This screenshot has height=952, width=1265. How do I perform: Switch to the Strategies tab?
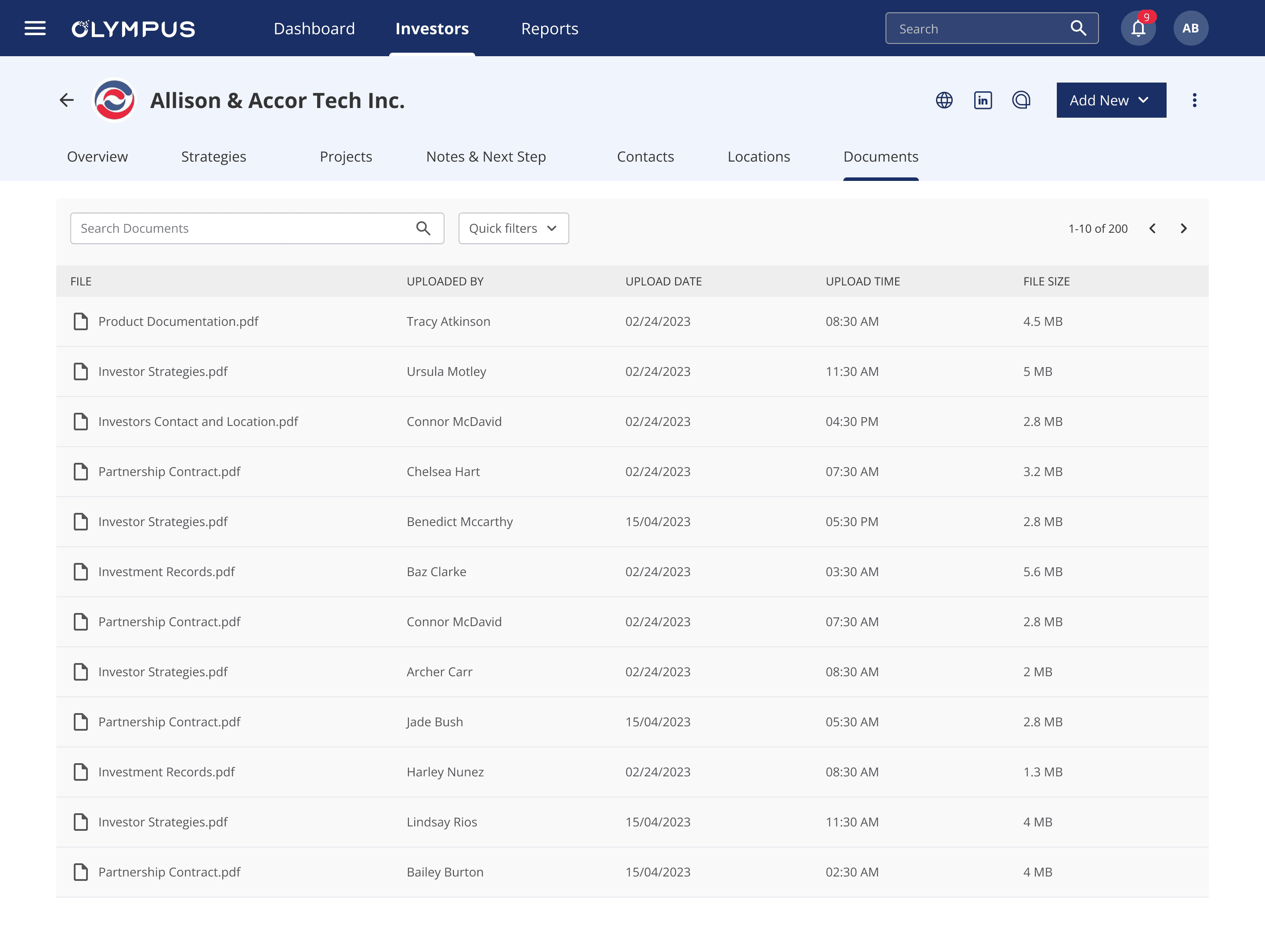pos(213,157)
